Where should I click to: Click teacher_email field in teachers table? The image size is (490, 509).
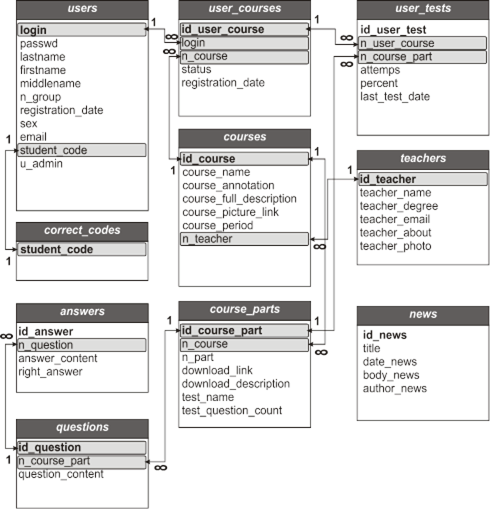click(395, 219)
